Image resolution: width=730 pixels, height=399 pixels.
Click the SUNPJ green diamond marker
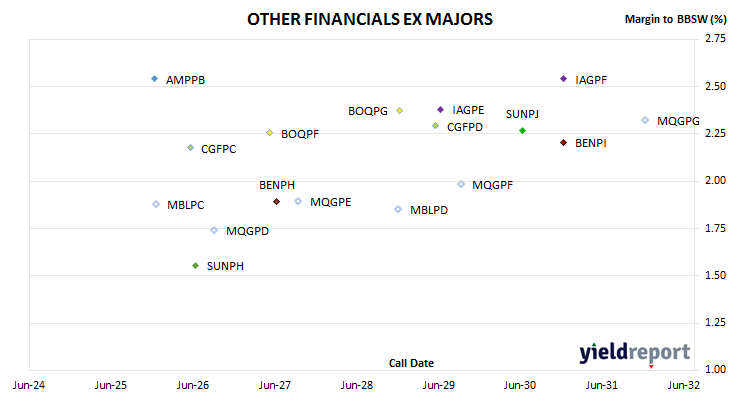522,130
